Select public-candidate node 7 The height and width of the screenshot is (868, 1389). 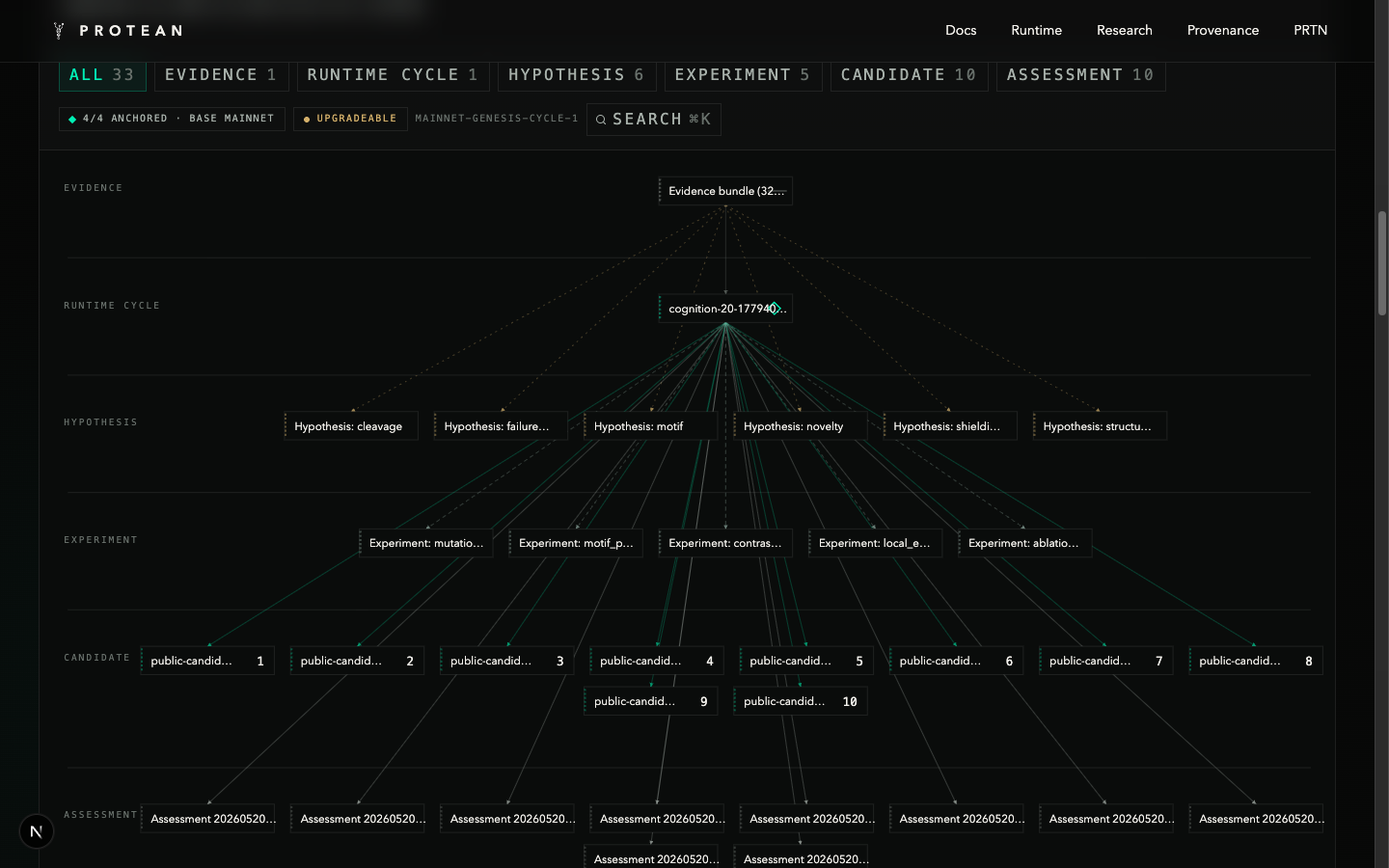pyautogui.click(x=1106, y=661)
